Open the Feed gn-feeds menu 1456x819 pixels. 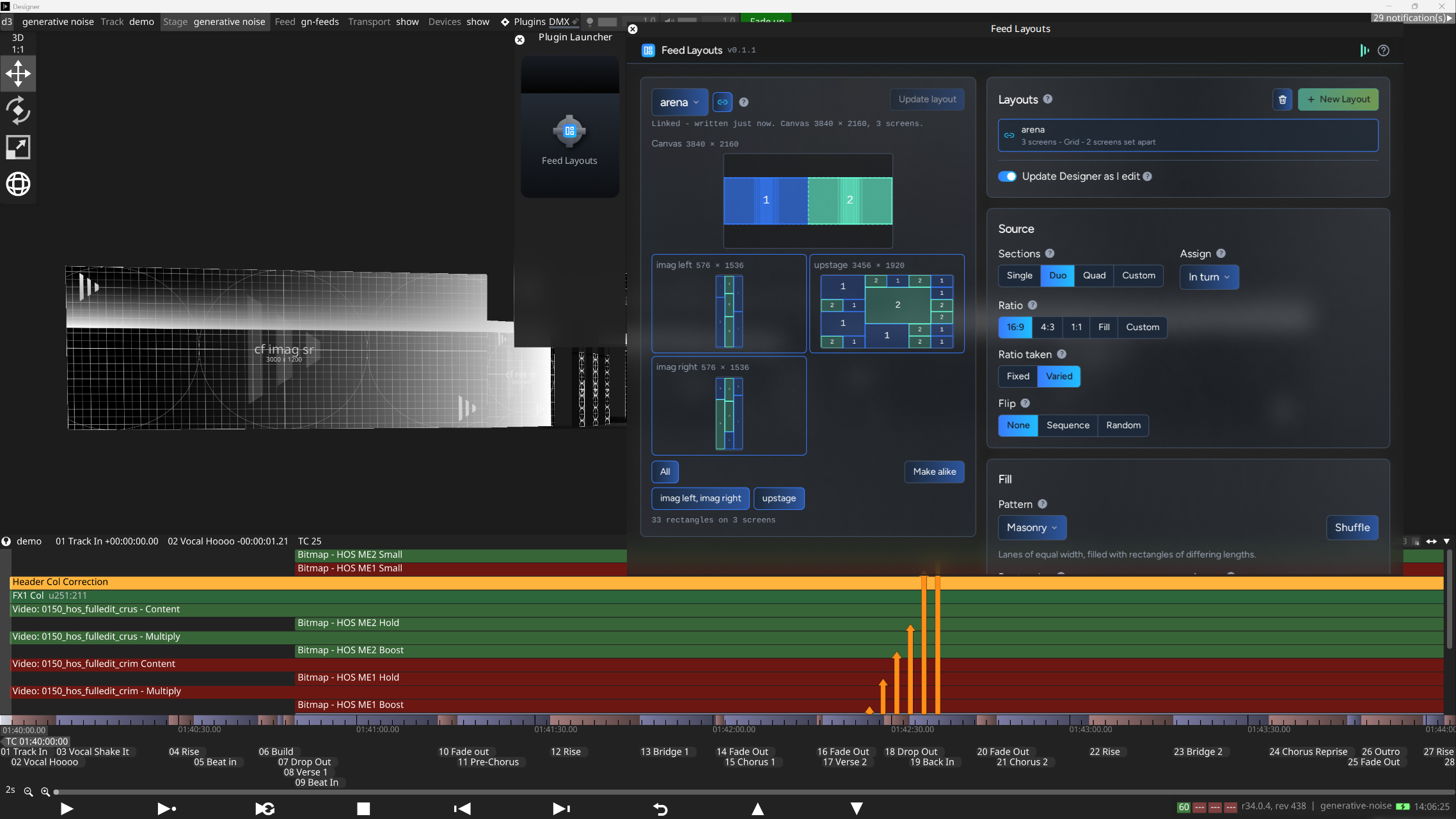click(307, 22)
